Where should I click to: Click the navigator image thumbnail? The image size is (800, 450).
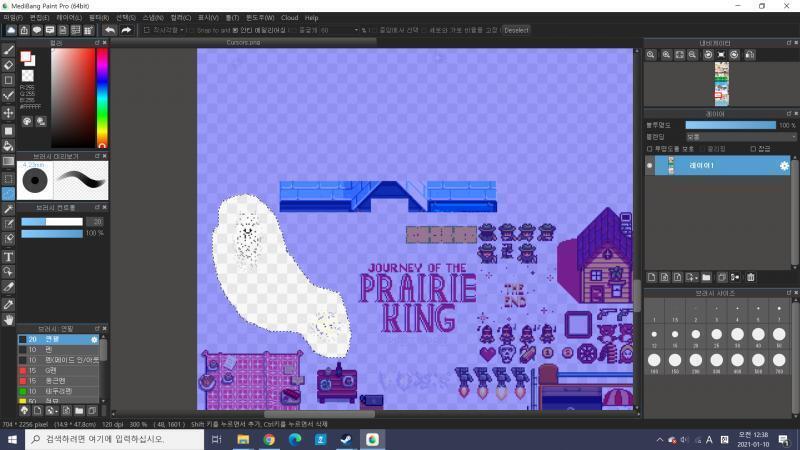click(721, 84)
